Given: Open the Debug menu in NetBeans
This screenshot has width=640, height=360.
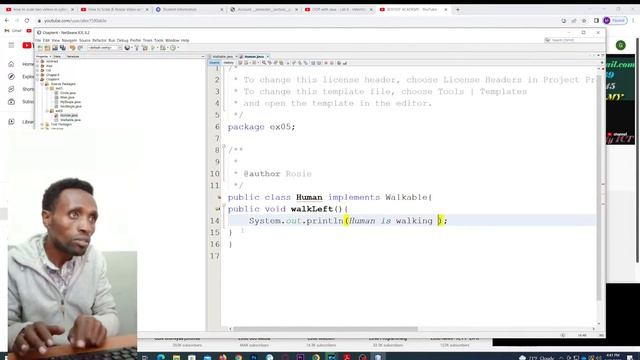Looking at the screenshot, I should (x=122, y=40).
